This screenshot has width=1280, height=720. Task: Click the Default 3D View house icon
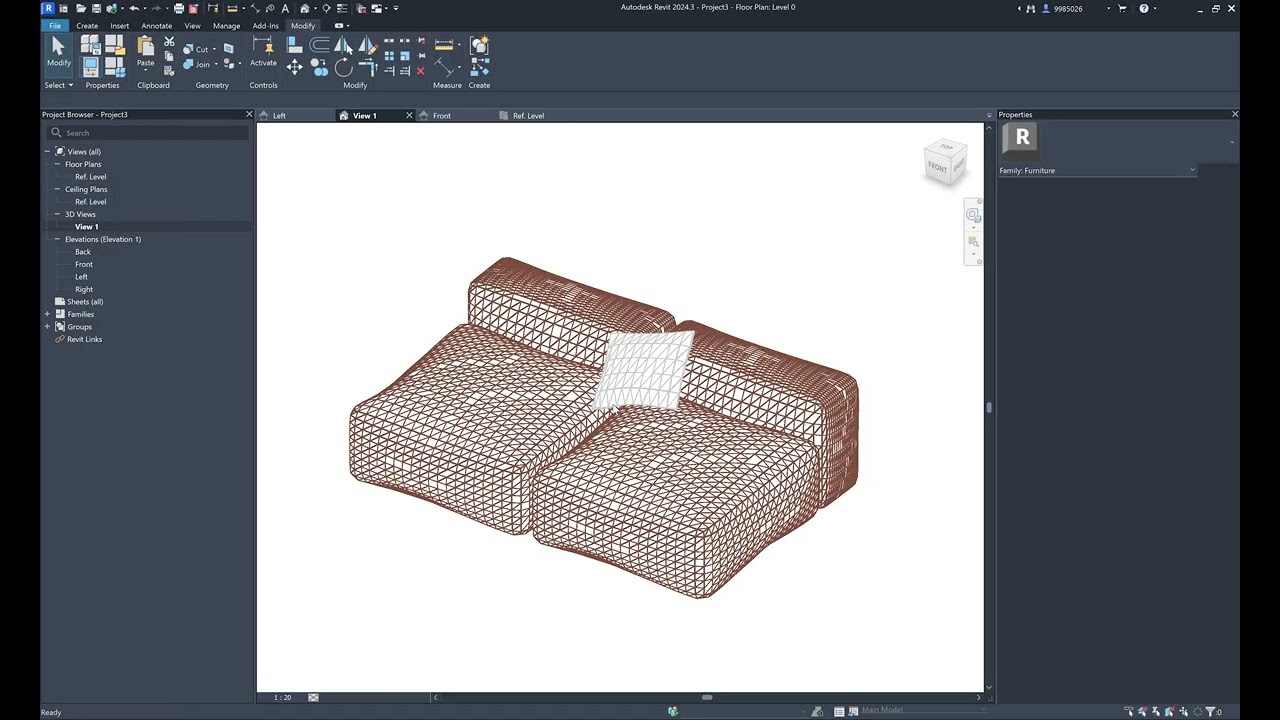305,8
